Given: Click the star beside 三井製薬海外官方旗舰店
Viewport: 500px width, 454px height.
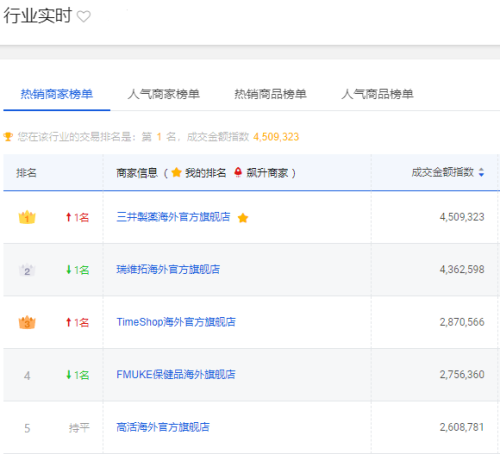Looking at the screenshot, I should [243, 218].
